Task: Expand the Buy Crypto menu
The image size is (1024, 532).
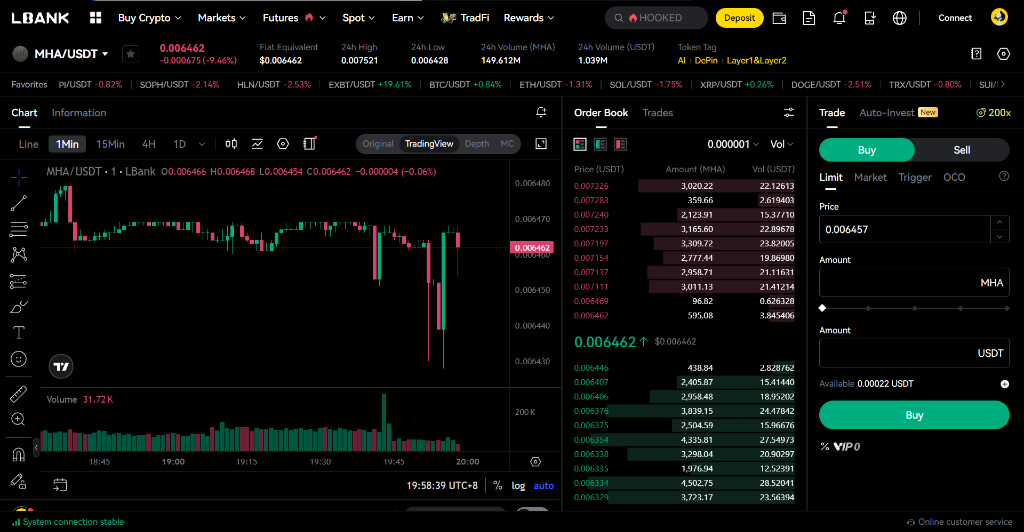Action: tap(150, 18)
